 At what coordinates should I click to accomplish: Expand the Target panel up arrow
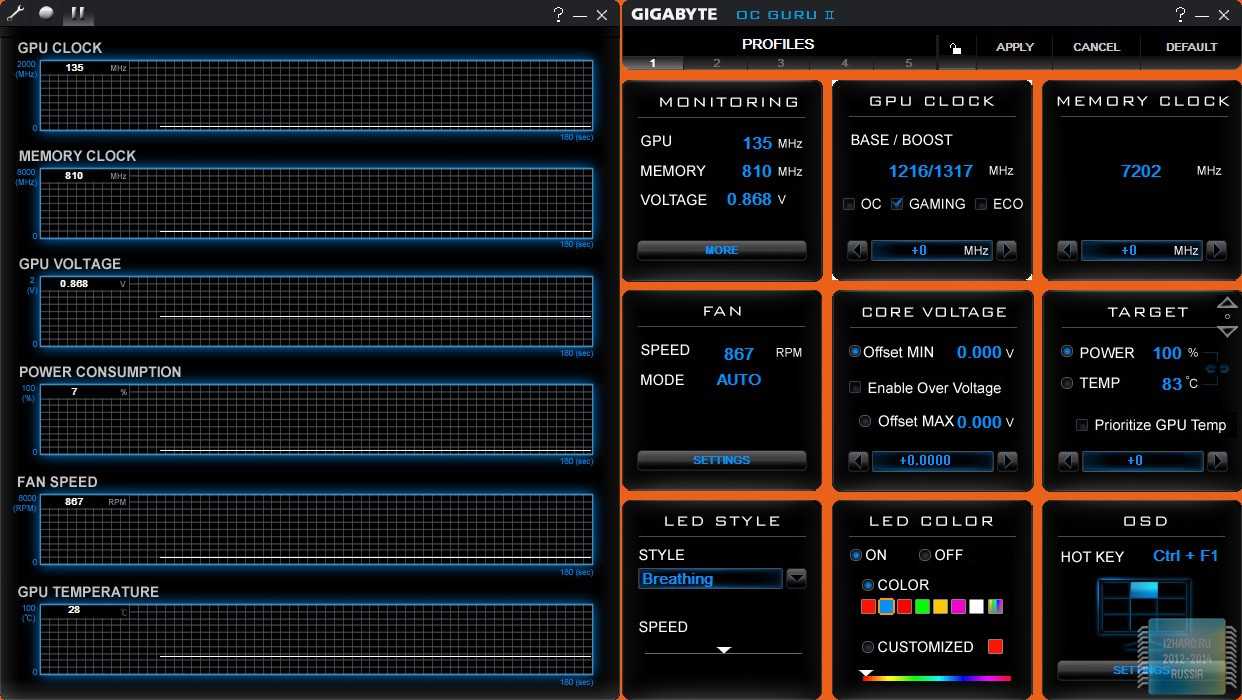coord(1227,302)
